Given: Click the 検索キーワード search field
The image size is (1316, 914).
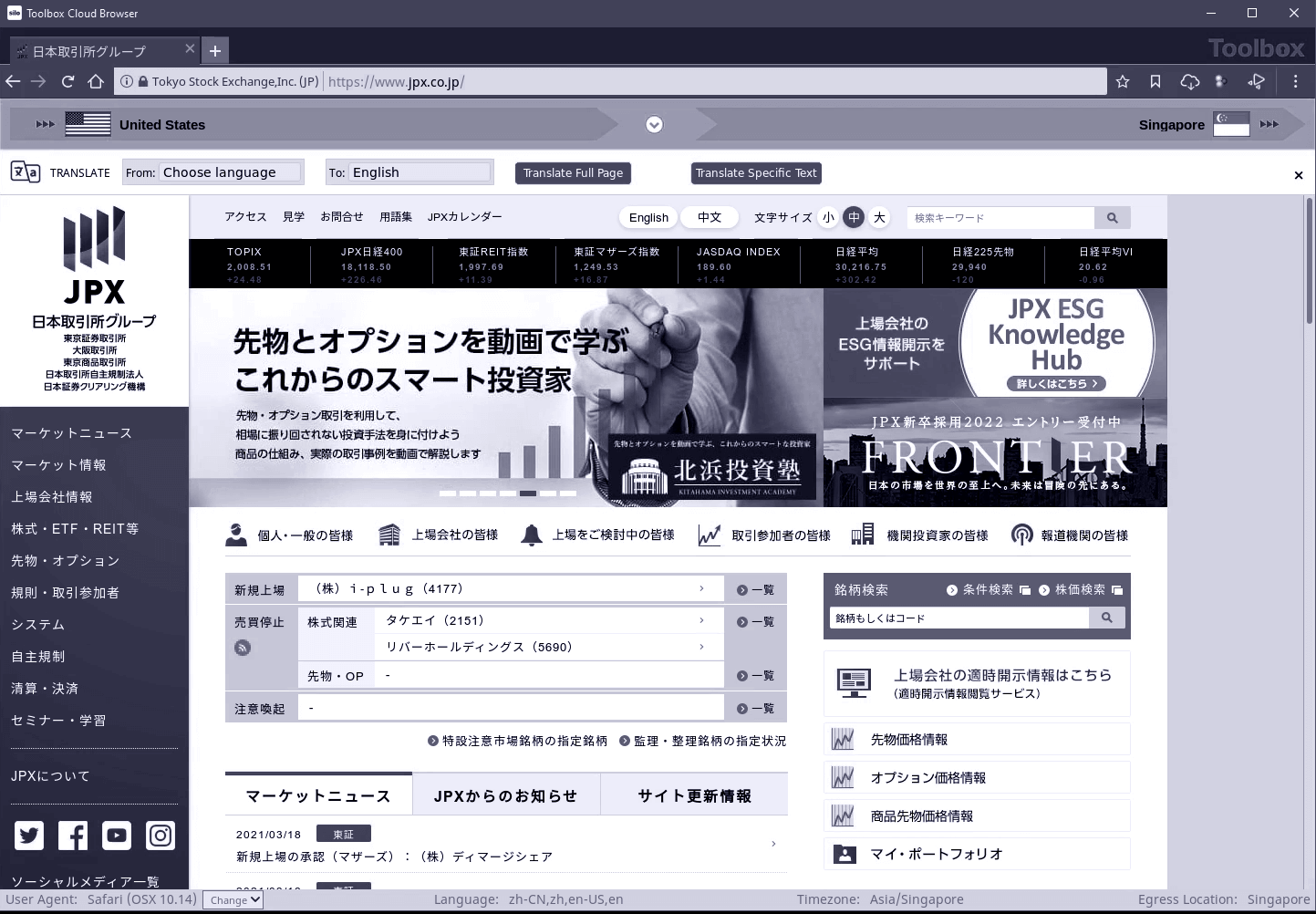Looking at the screenshot, I should 1000,218.
